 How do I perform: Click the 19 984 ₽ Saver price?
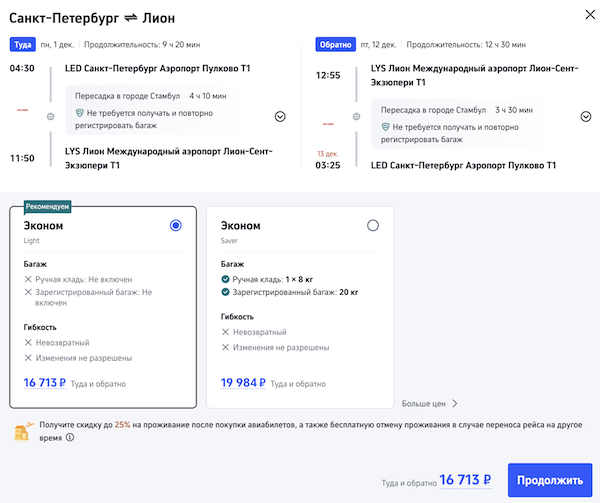tap(243, 382)
